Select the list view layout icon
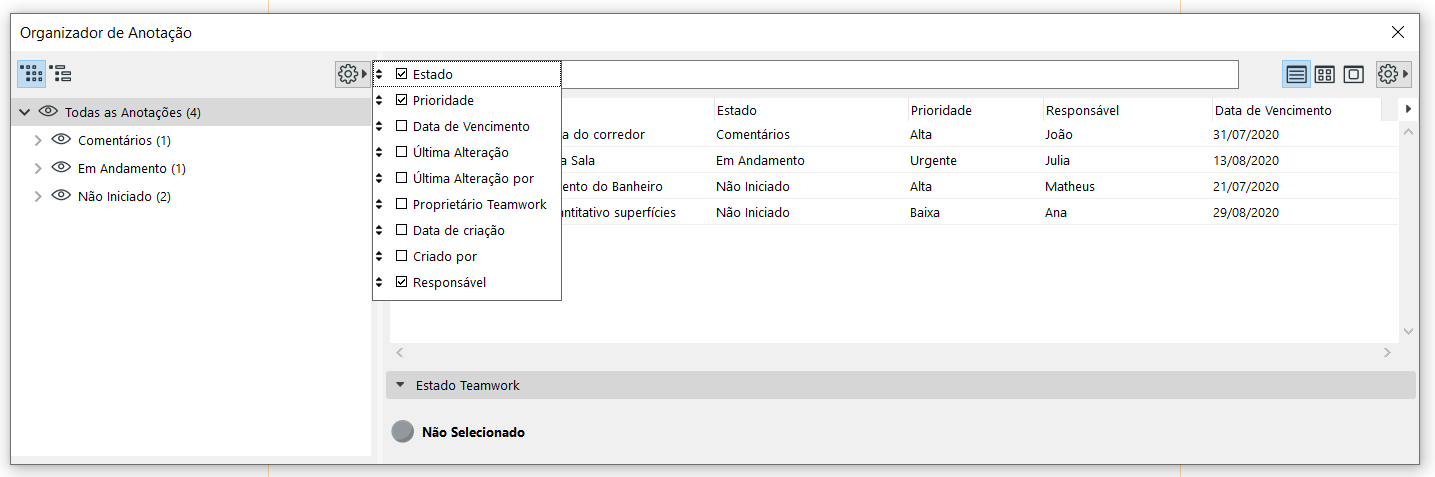This screenshot has height=477, width=1435. click(1296, 74)
